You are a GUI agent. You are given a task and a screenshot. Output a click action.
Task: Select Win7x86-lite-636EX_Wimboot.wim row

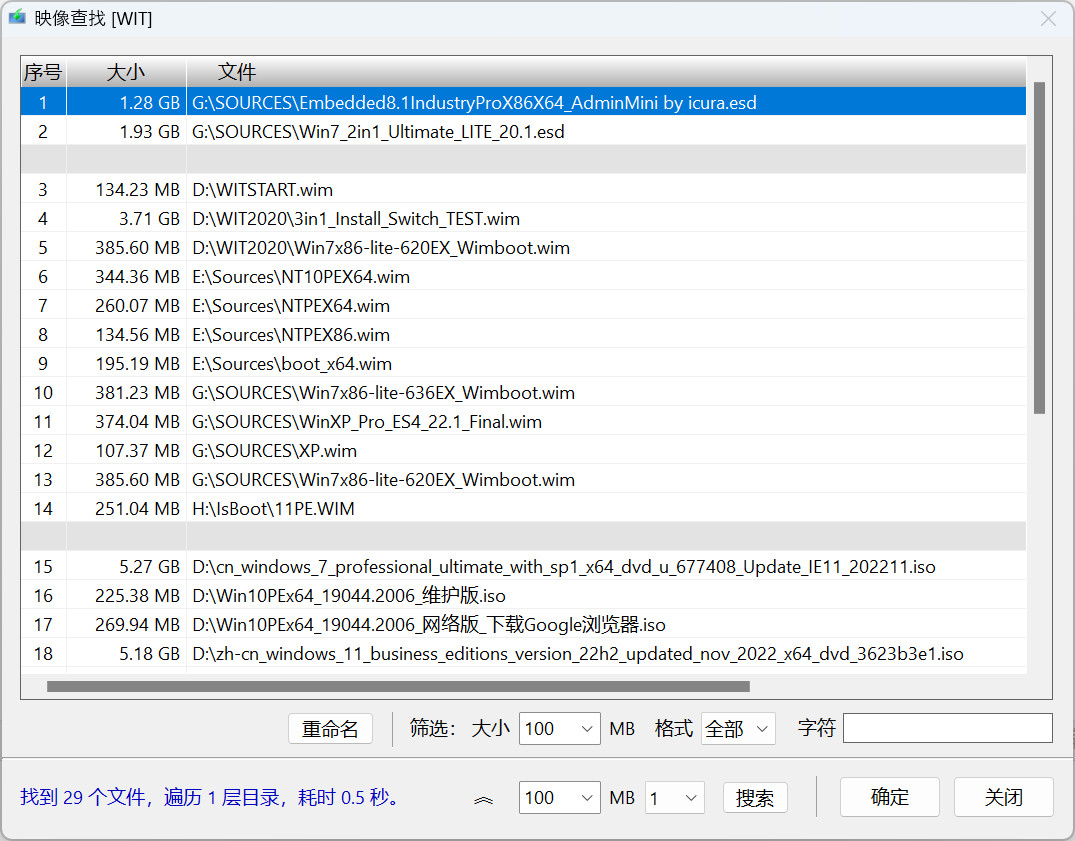pyautogui.click(x=523, y=393)
